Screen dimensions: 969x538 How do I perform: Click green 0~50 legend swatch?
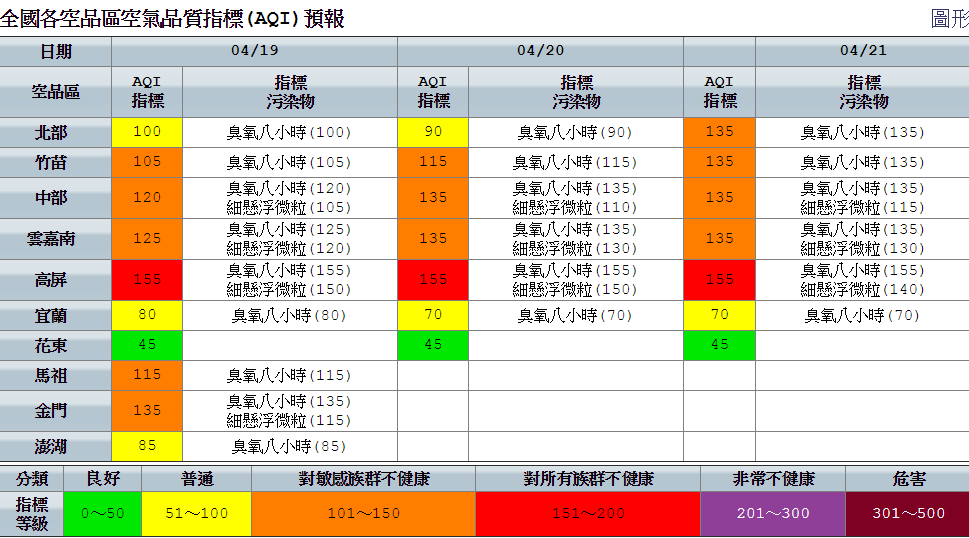tap(103, 514)
